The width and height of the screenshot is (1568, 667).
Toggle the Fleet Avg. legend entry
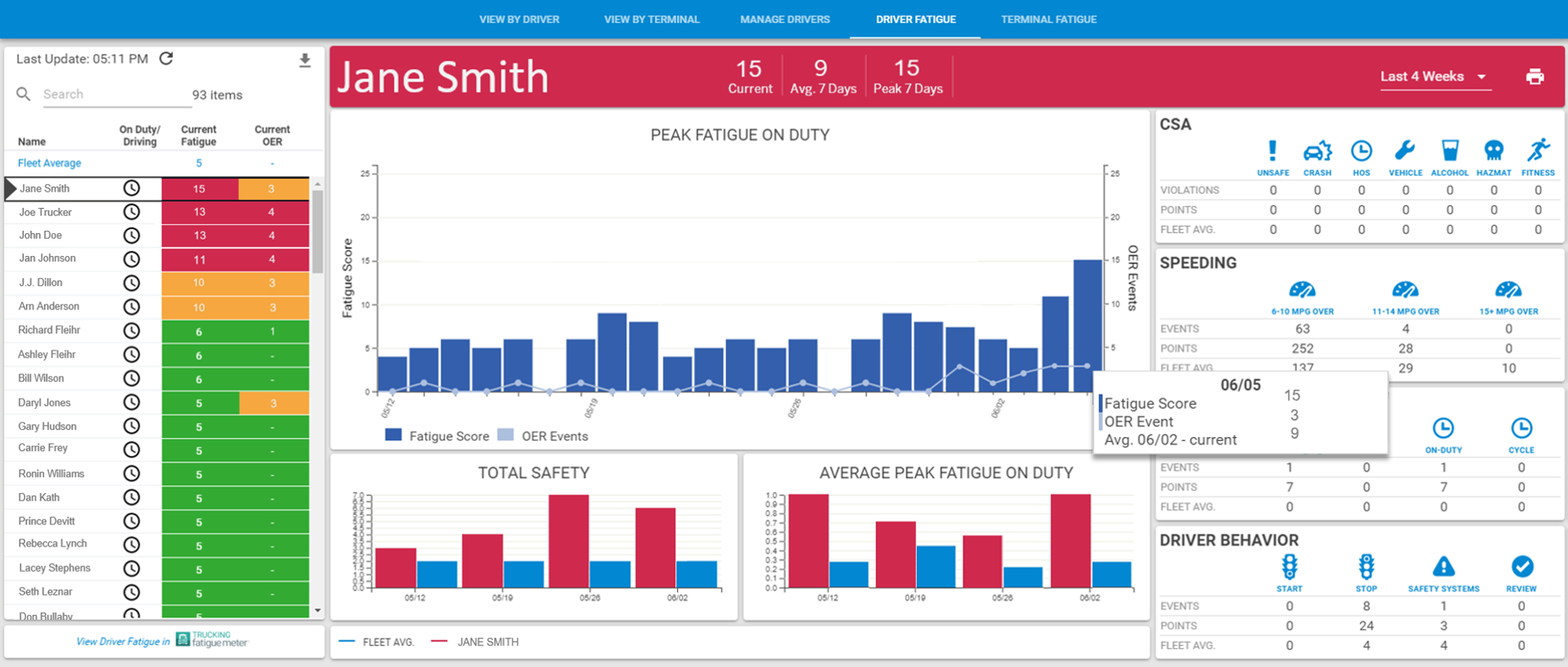[378, 642]
